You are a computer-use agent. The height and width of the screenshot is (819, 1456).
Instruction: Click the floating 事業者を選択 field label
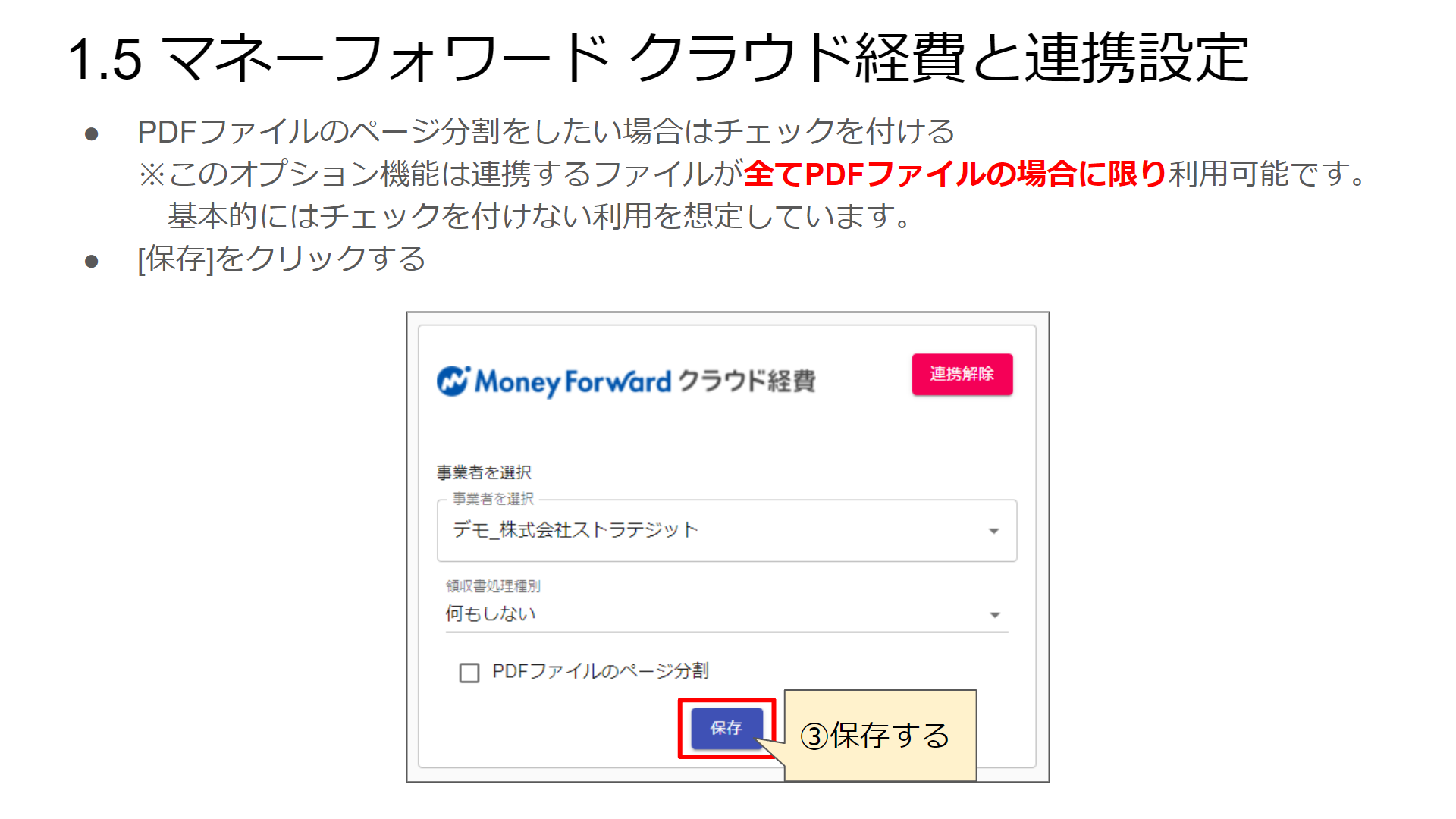[x=493, y=499]
